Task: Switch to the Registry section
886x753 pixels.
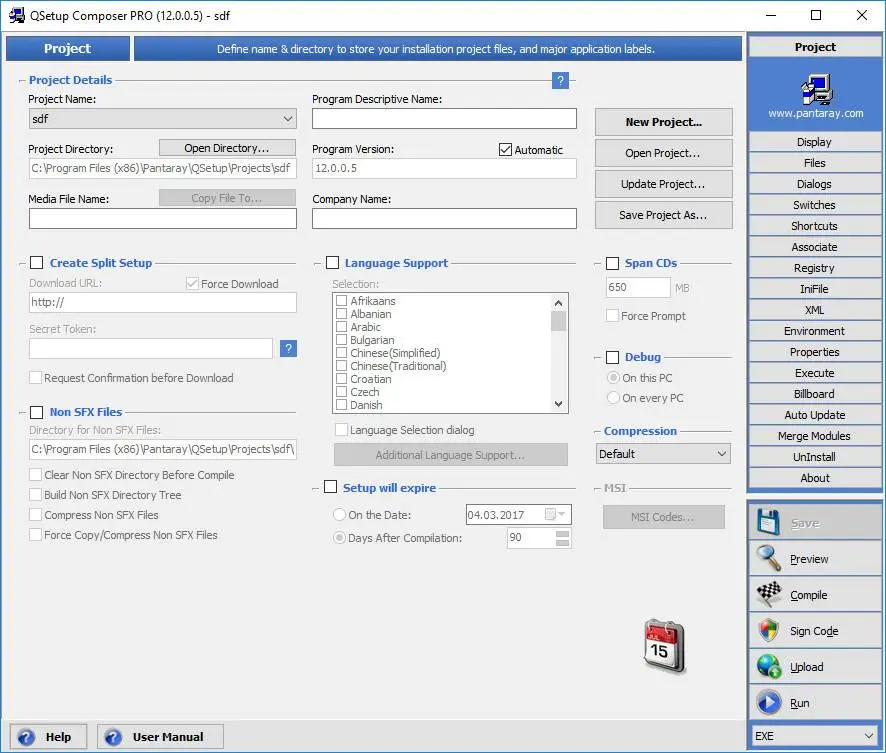Action: pos(814,268)
